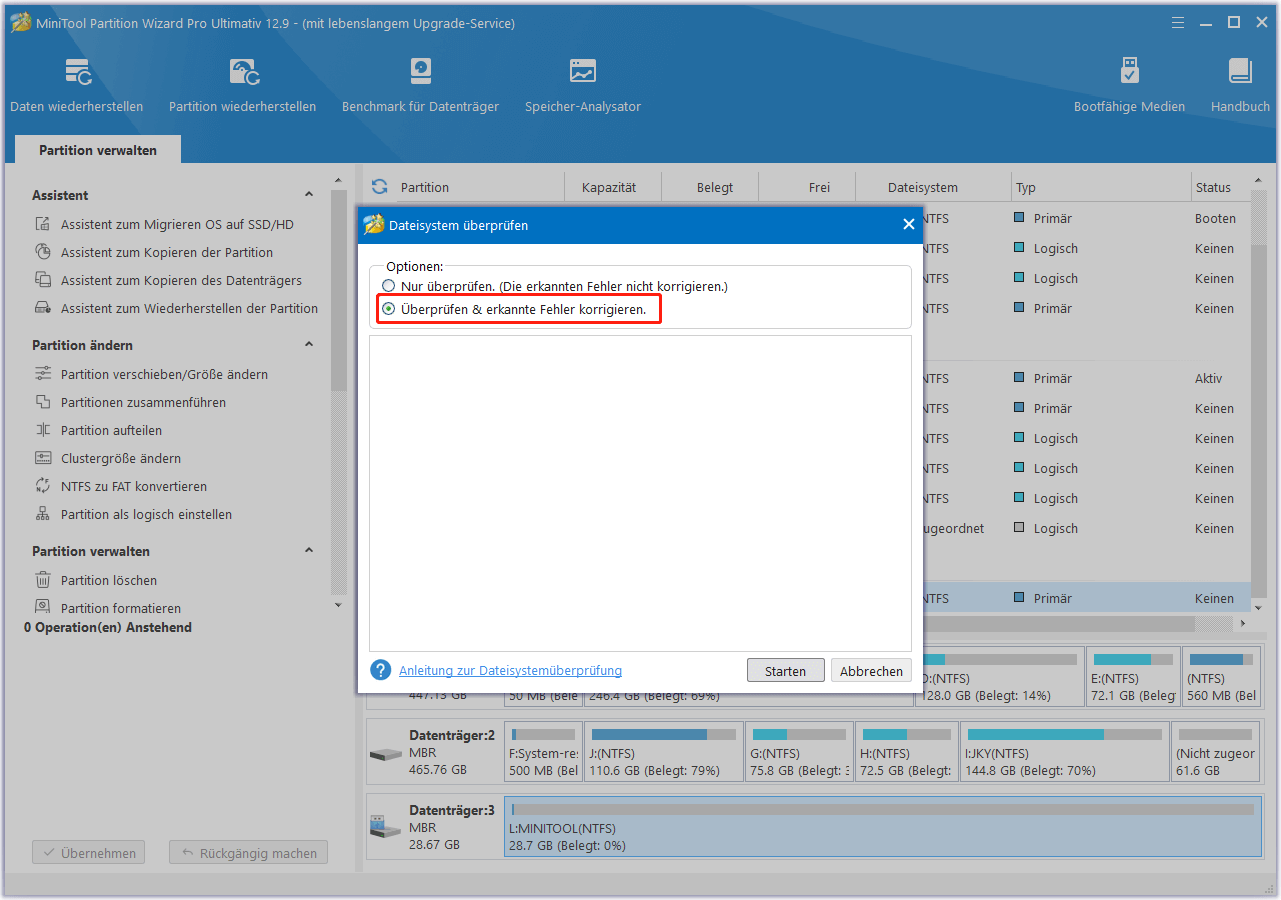Collapse the Assistent section
1281x900 pixels.
(x=309, y=195)
